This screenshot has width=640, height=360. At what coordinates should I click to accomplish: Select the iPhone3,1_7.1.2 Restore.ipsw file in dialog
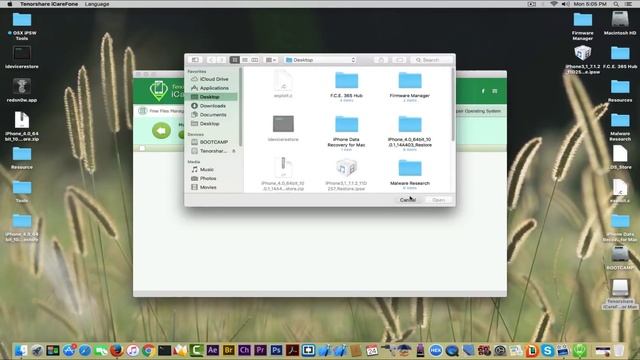click(347, 174)
